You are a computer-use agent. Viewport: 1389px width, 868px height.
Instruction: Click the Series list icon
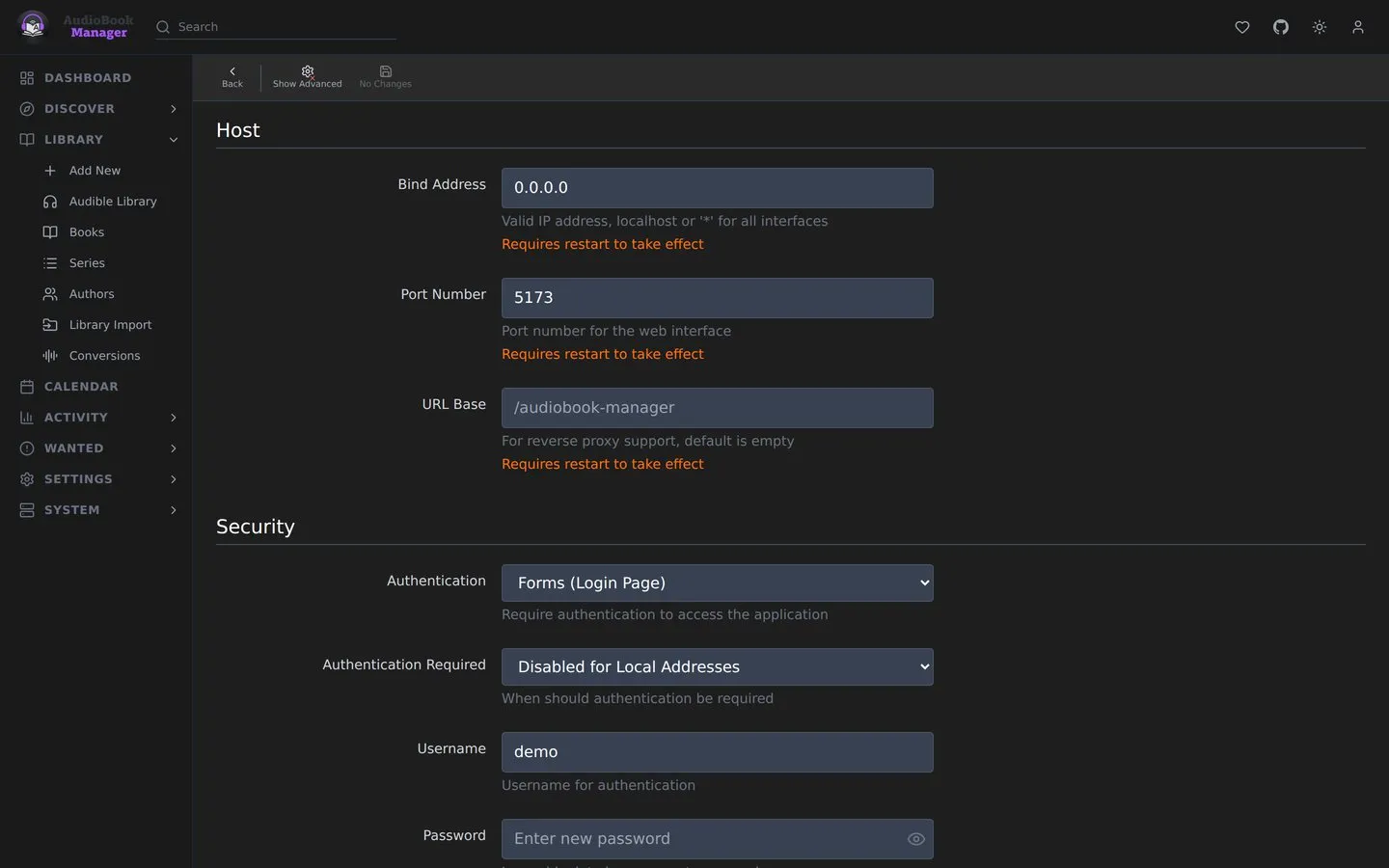tap(50, 263)
